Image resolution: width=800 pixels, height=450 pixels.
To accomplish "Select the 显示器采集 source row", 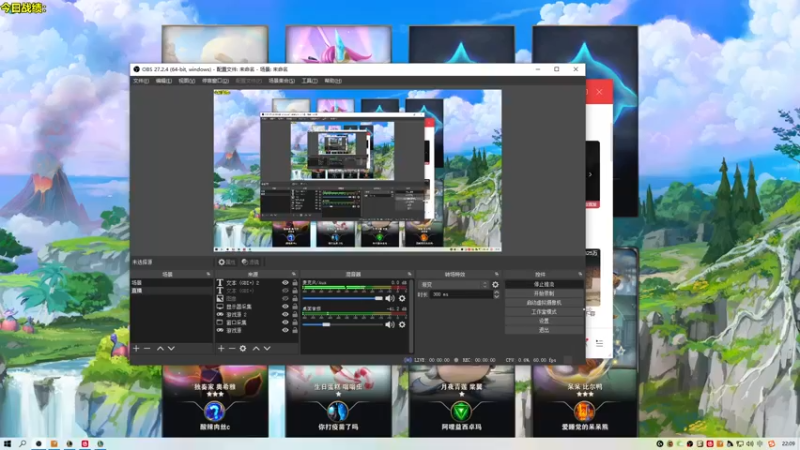I will tap(257, 307).
